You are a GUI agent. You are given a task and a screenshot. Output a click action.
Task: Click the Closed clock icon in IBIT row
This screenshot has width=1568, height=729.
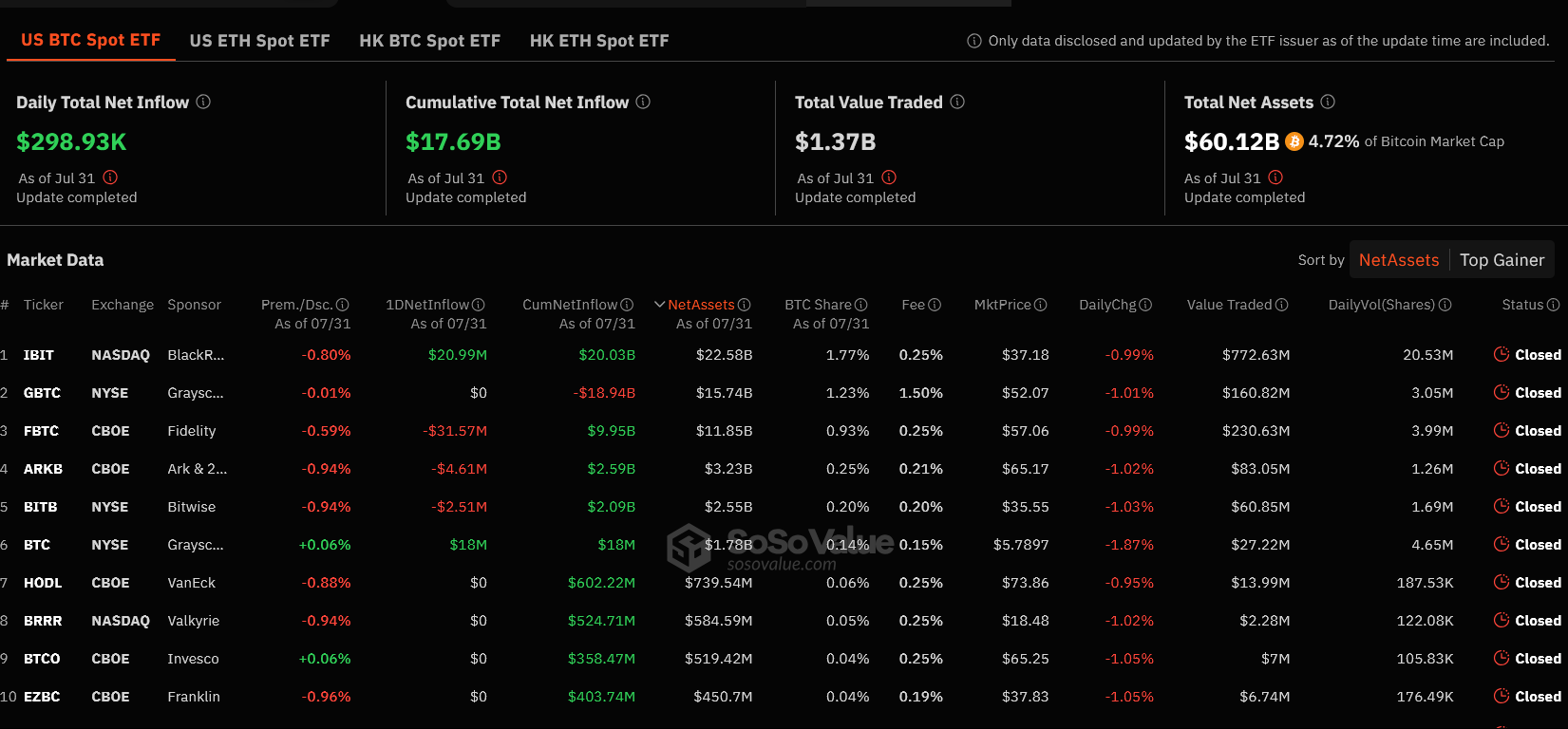(x=1502, y=354)
